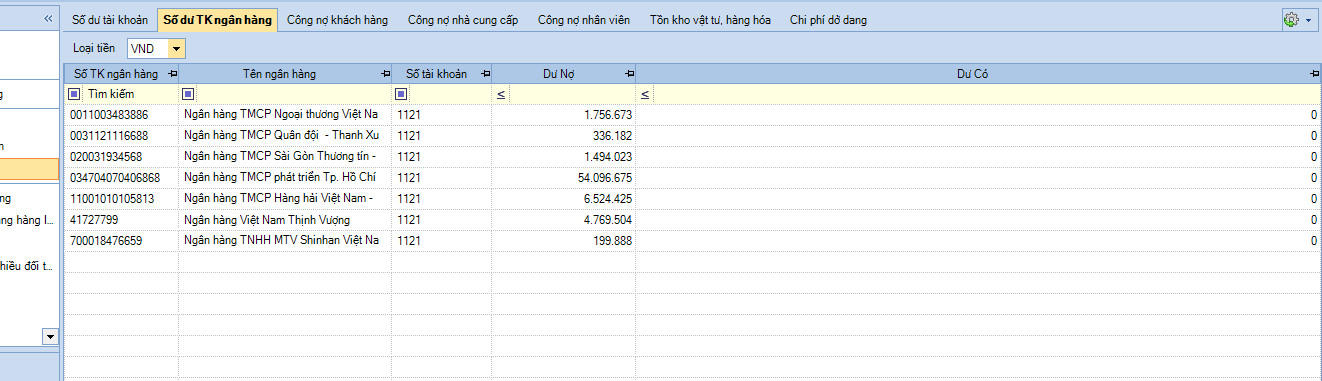Pin the Dư Có column
1322x381 pixels.
click(1314, 74)
